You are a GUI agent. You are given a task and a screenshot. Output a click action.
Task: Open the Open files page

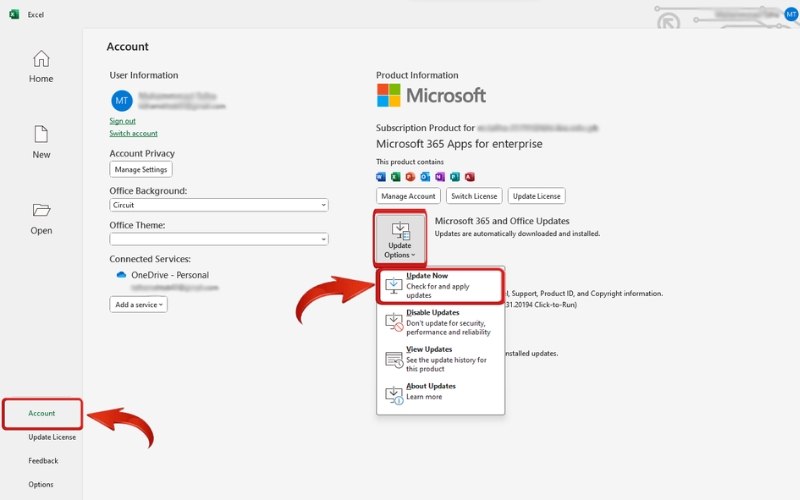(x=41, y=219)
